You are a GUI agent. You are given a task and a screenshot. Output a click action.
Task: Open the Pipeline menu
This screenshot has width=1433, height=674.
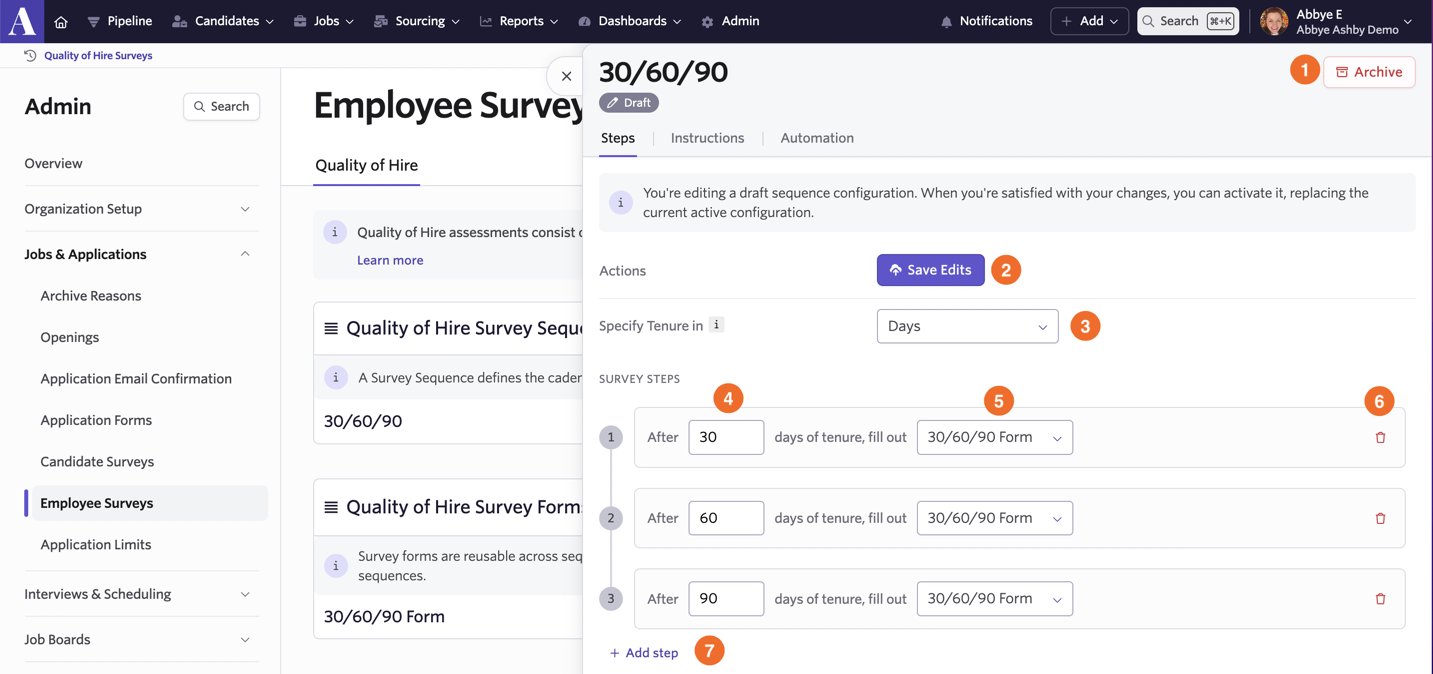[119, 21]
